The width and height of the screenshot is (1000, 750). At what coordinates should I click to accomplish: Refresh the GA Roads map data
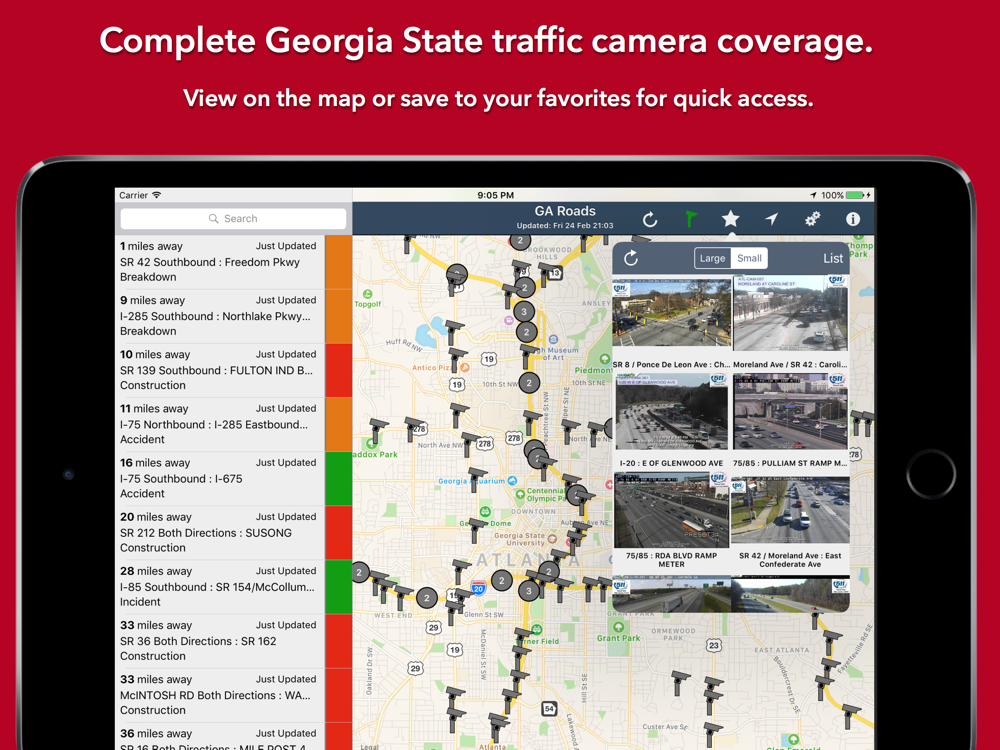649,219
